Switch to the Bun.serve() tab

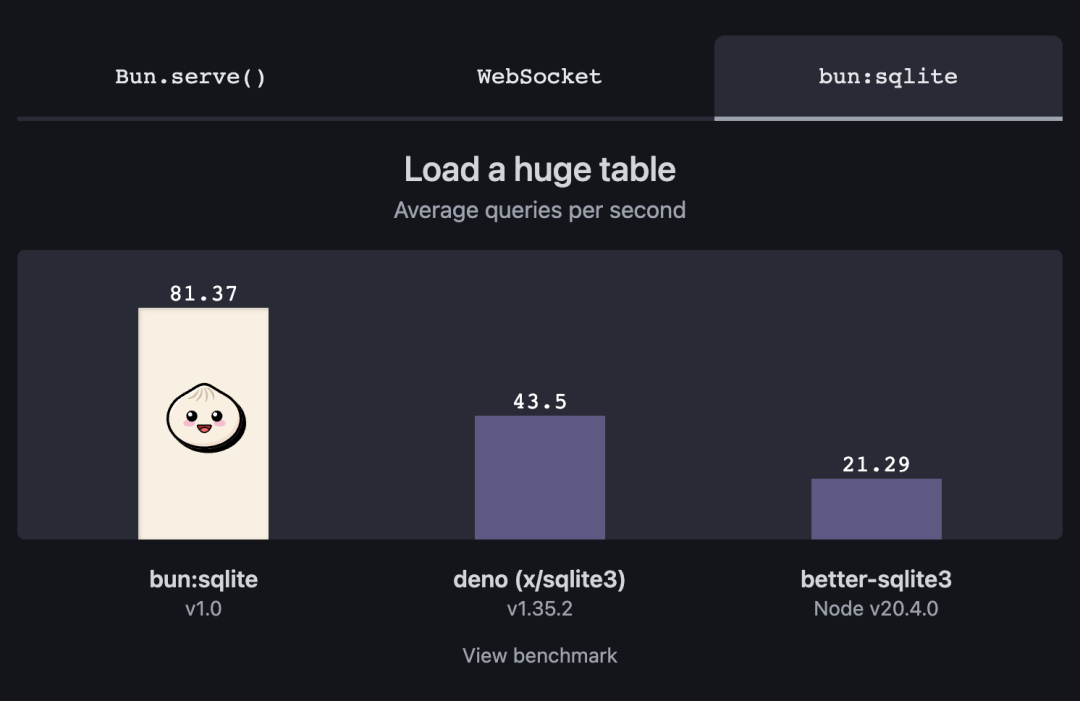(189, 77)
